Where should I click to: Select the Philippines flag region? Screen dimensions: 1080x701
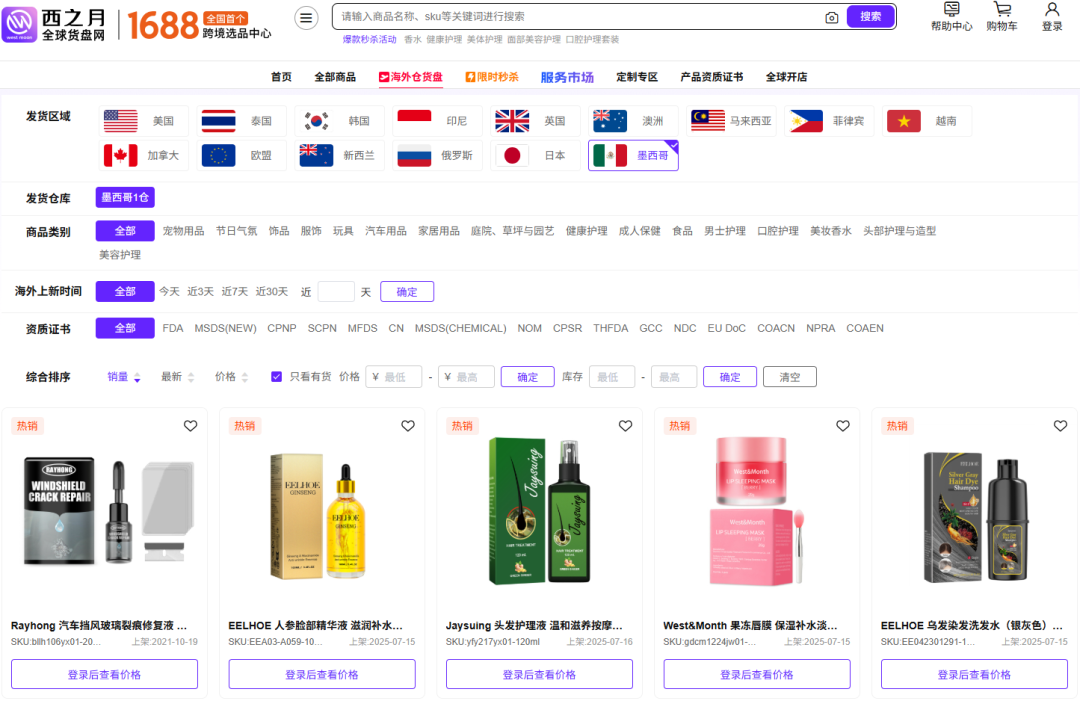(x=829, y=121)
